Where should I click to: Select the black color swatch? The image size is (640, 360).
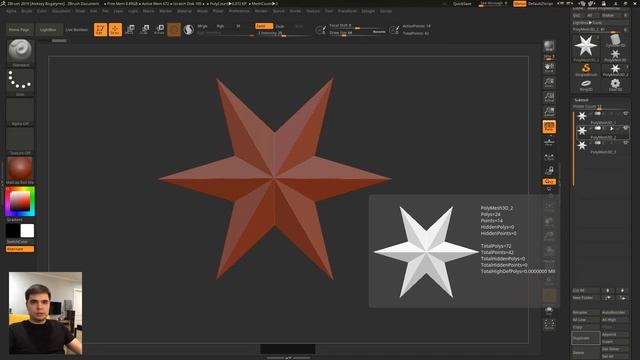pos(13,231)
